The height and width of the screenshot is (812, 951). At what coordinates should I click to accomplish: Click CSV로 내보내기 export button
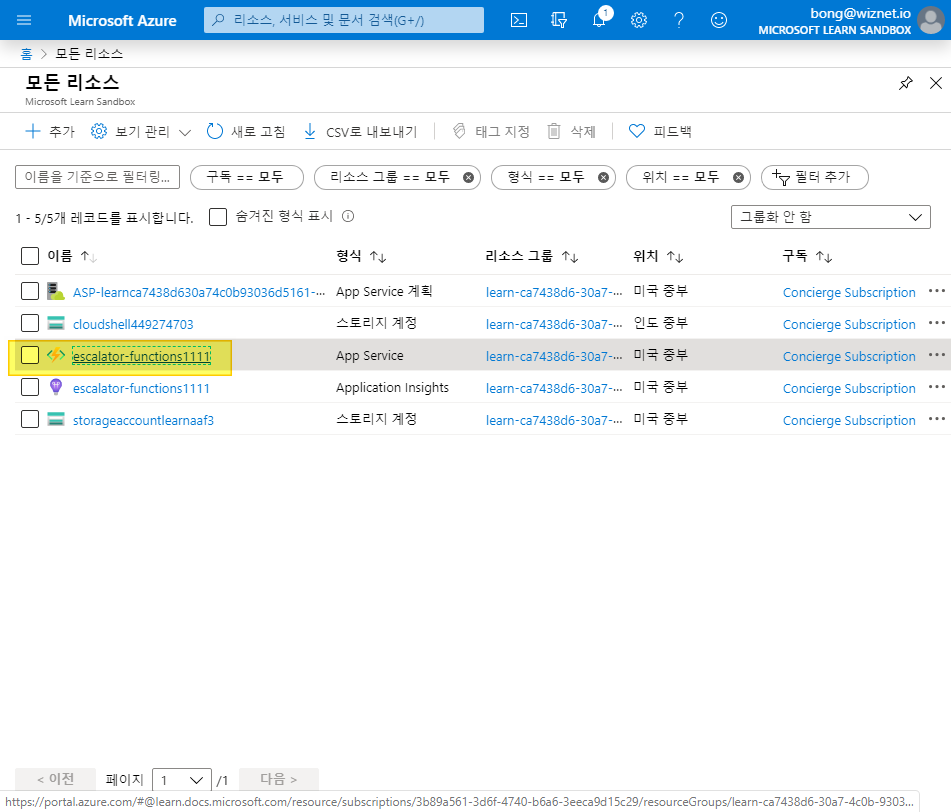point(360,132)
